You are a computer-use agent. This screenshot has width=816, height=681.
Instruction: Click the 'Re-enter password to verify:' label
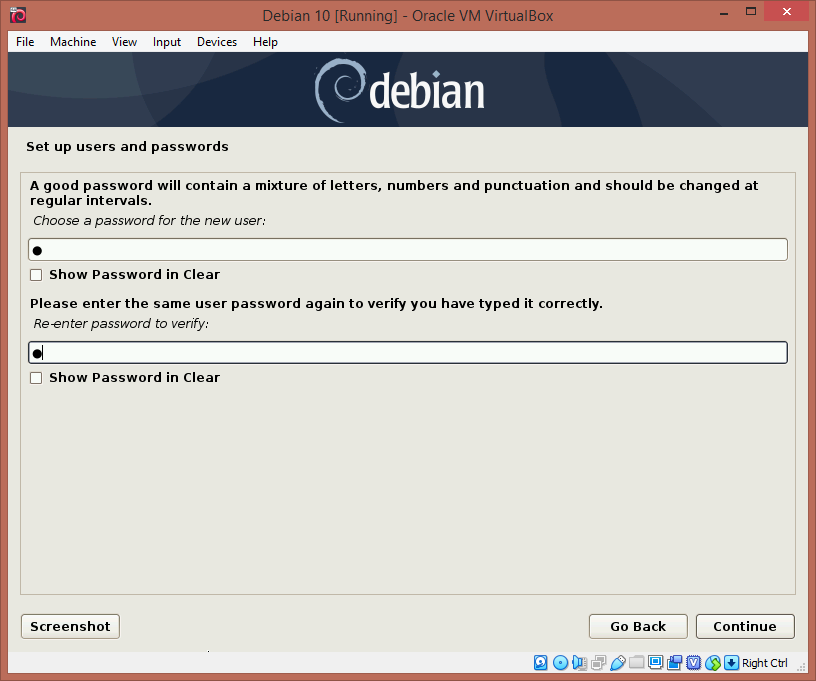pyautogui.click(x=121, y=324)
